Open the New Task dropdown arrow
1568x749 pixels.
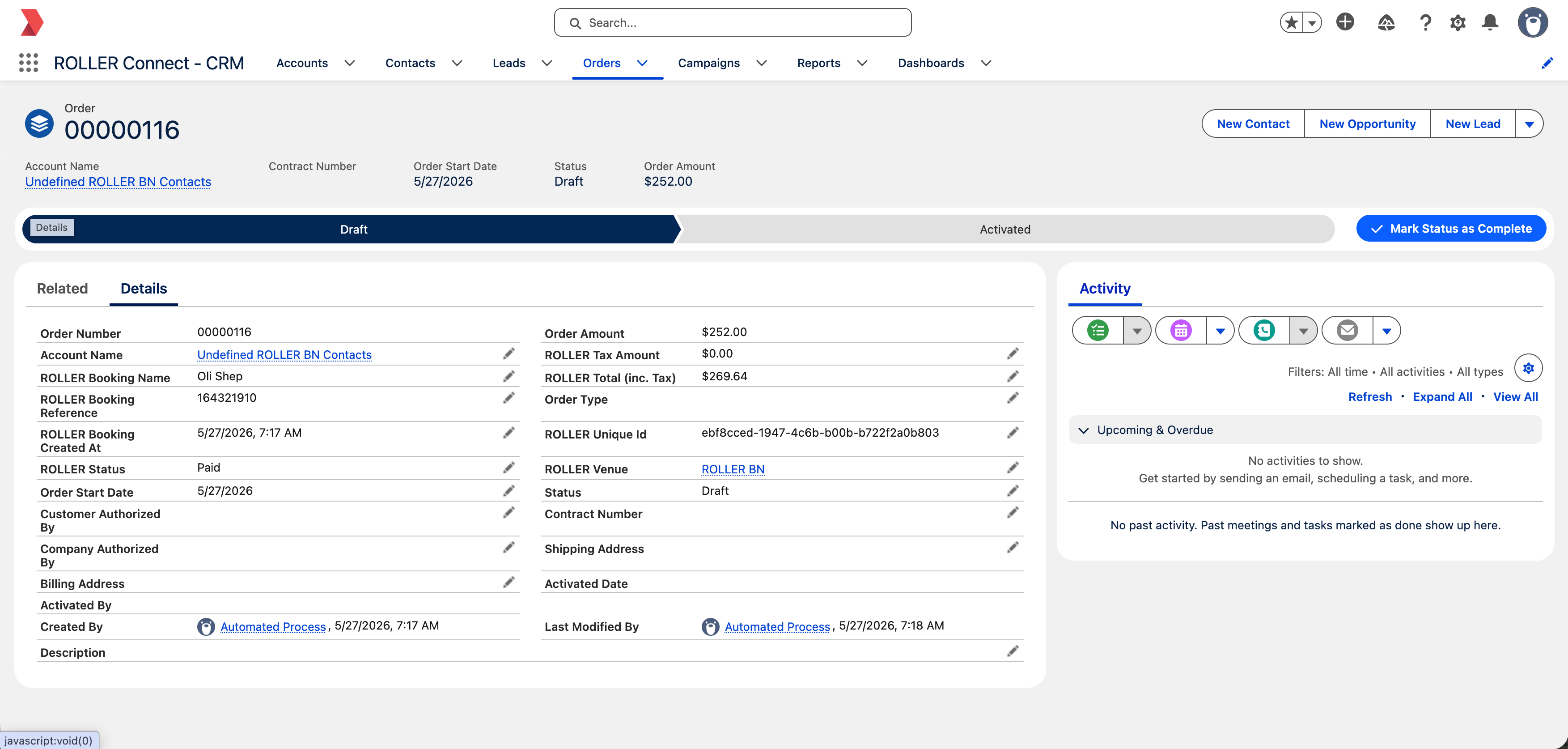pos(1137,331)
